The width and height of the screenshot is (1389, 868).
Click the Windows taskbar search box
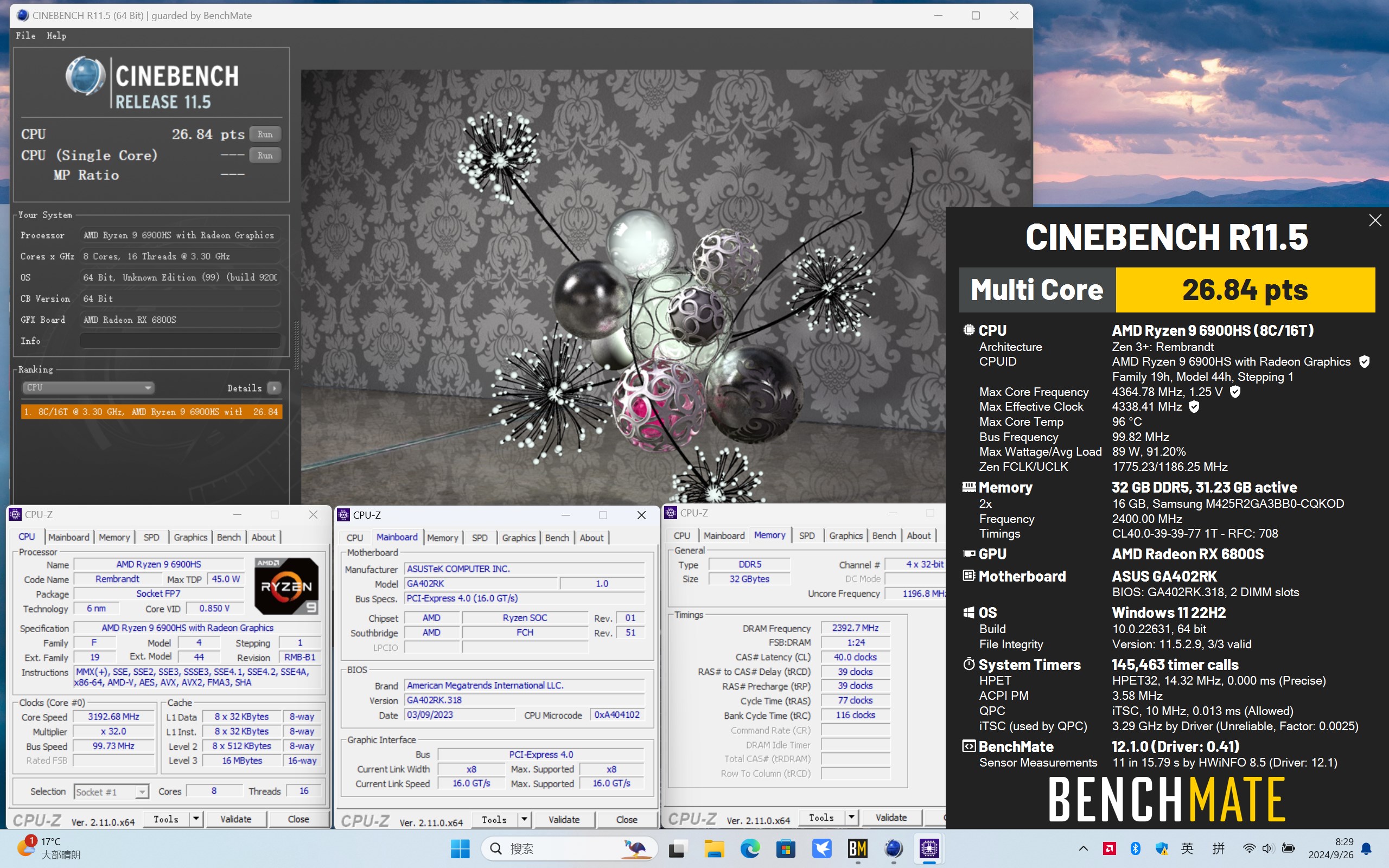tap(569, 848)
